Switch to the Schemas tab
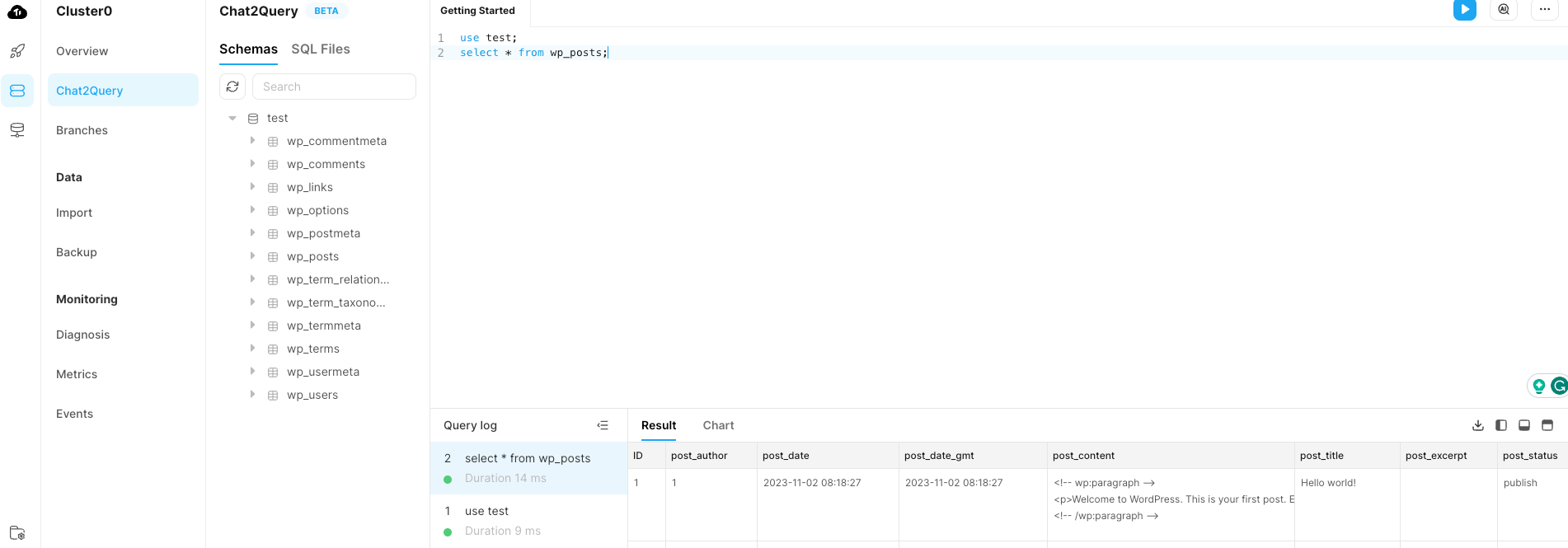Viewport: 1568px width, 548px height. pyautogui.click(x=248, y=49)
